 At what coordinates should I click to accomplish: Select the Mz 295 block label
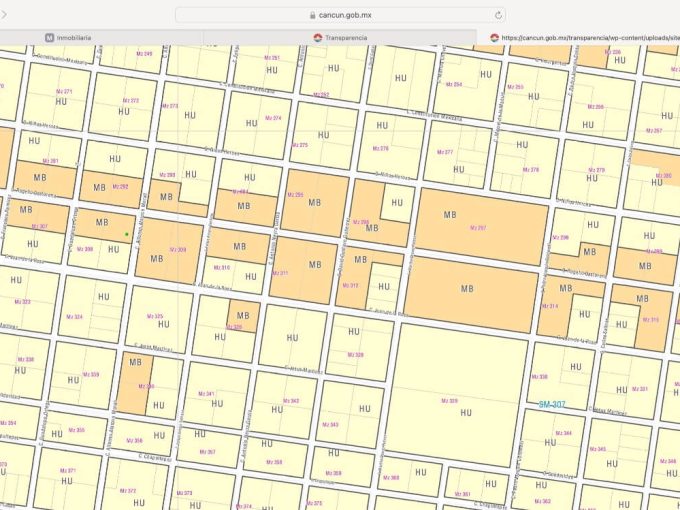coord(295,195)
